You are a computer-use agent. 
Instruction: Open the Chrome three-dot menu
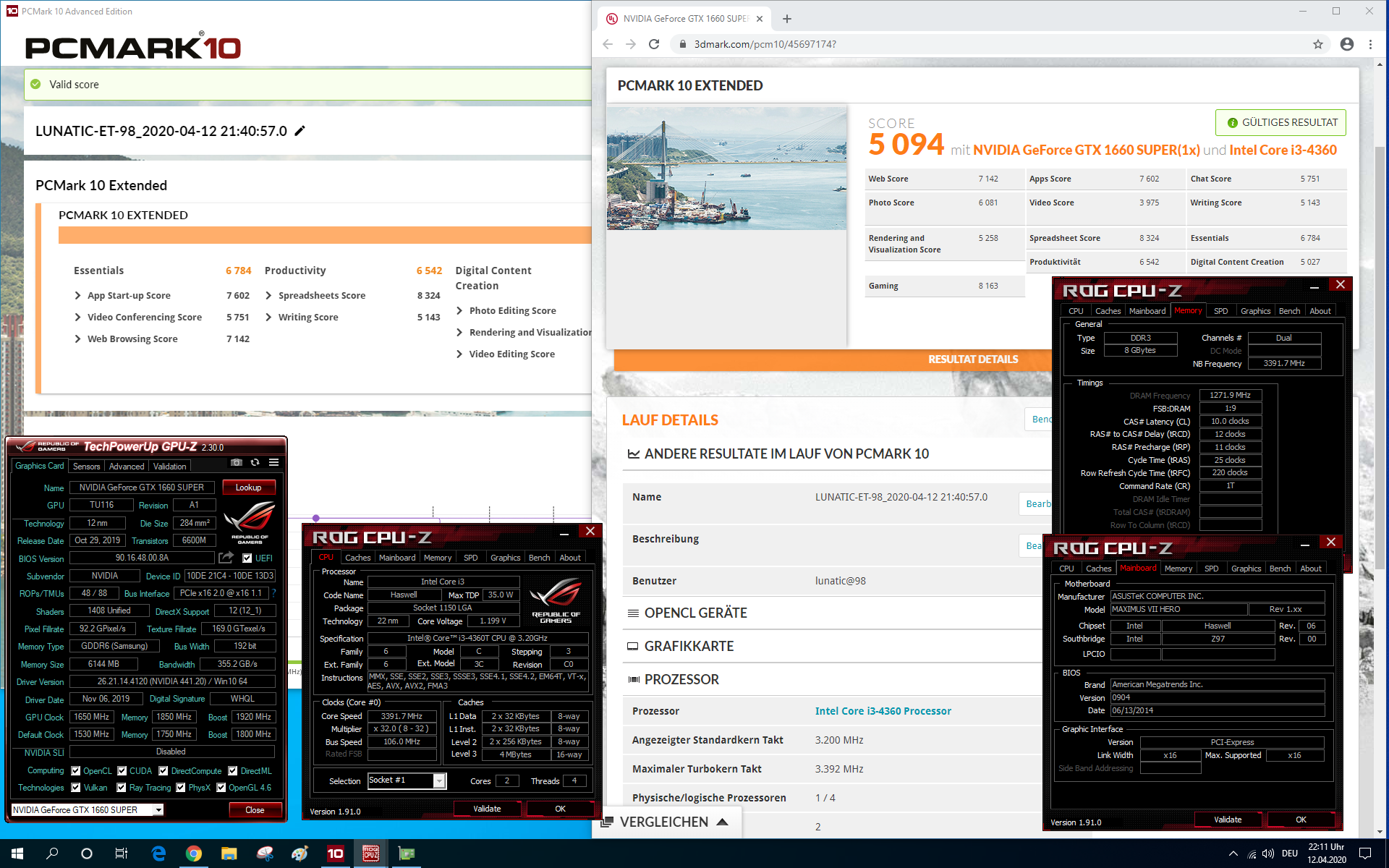pyautogui.click(x=1370, y=44)
